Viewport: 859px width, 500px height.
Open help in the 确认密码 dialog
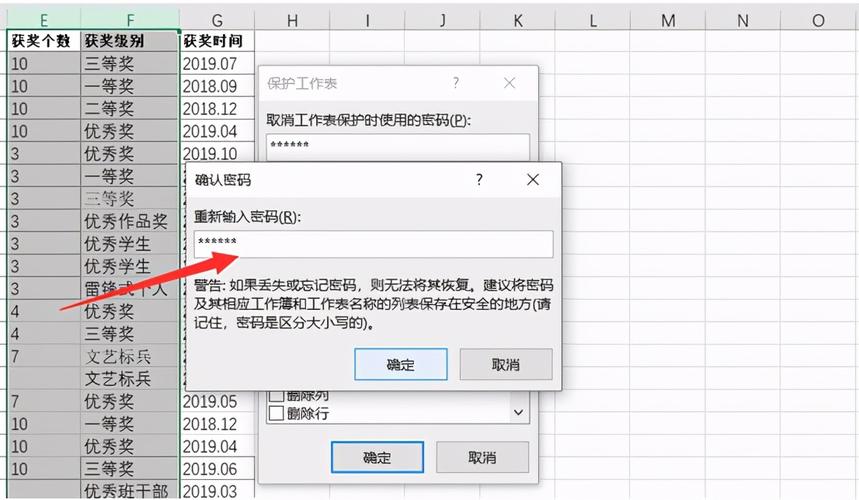[479, 180]
